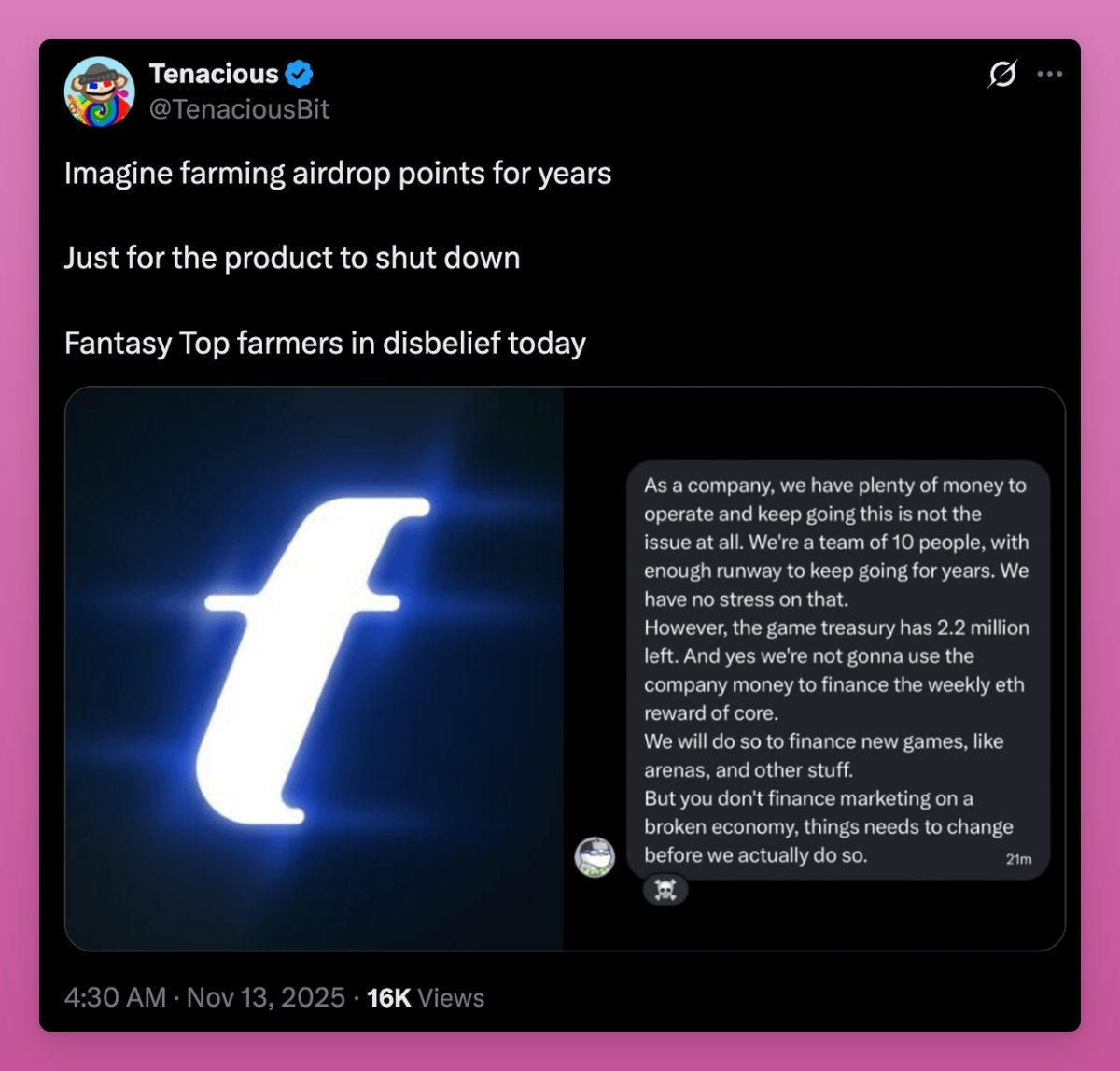Click the chat line 'But you don't finance marketing'

click(808, 798)
